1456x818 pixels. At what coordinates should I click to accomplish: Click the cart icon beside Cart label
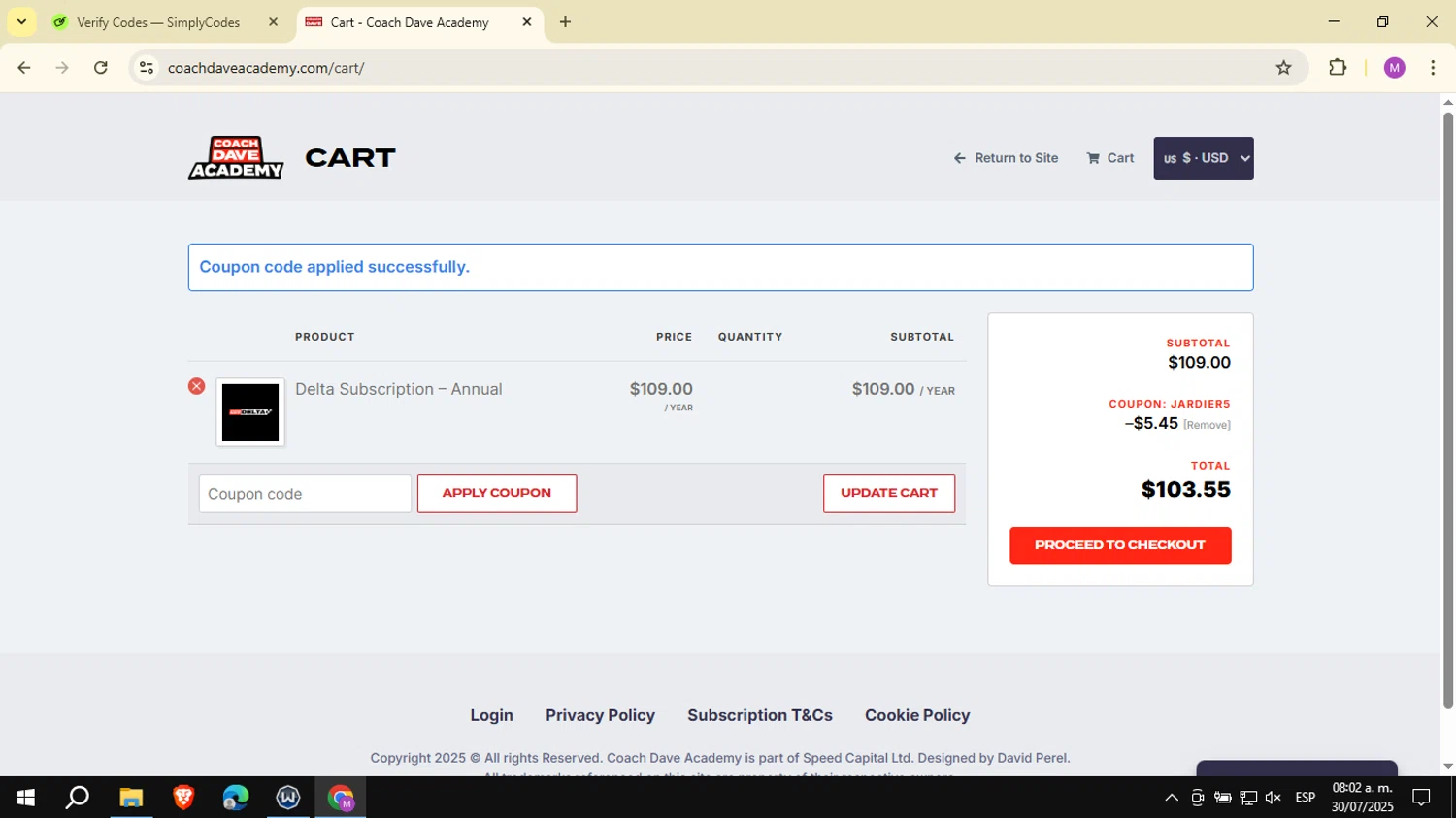coord(1093,158)
